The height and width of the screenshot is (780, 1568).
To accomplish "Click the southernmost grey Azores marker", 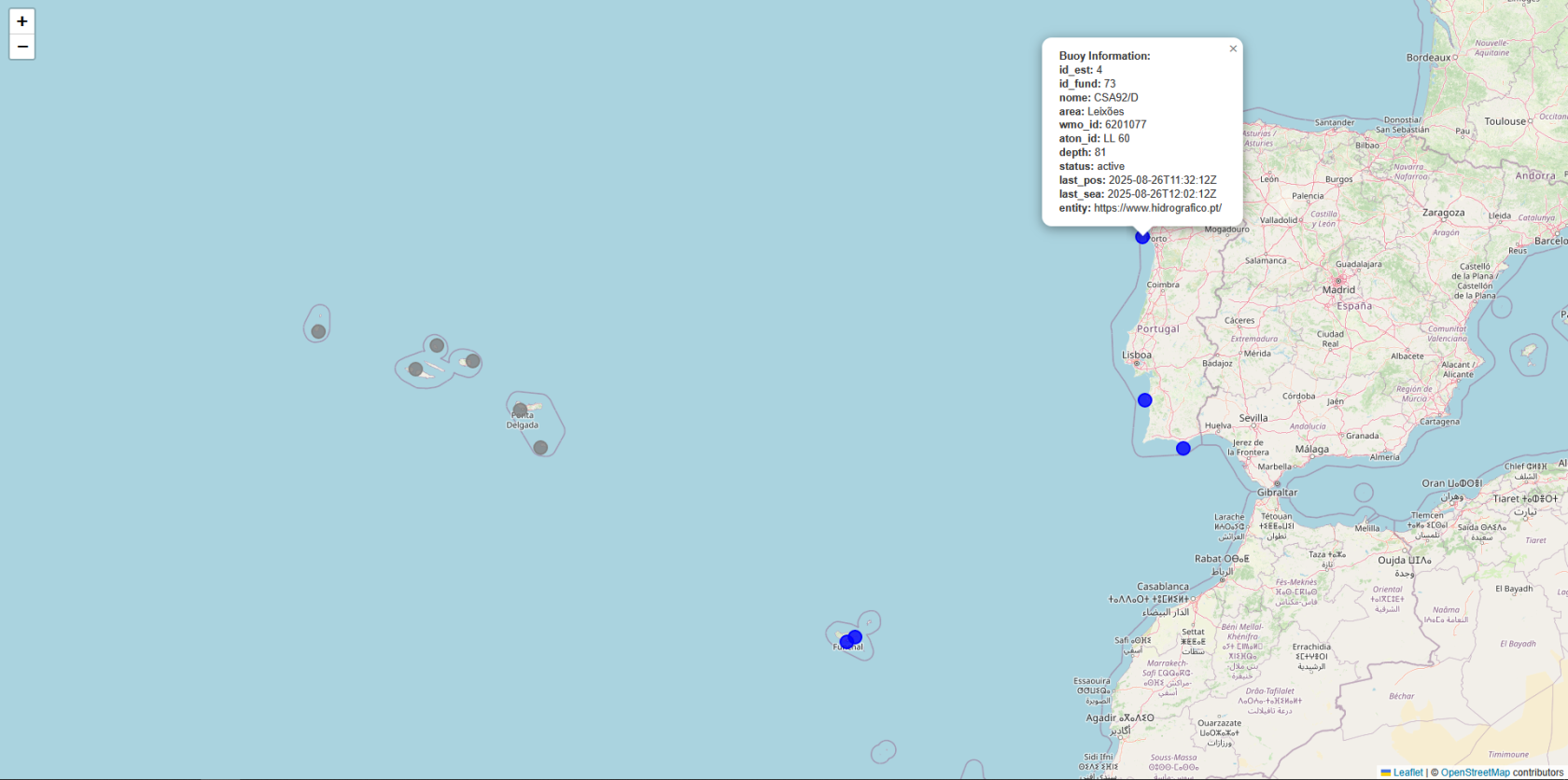I will pos(540,448).
